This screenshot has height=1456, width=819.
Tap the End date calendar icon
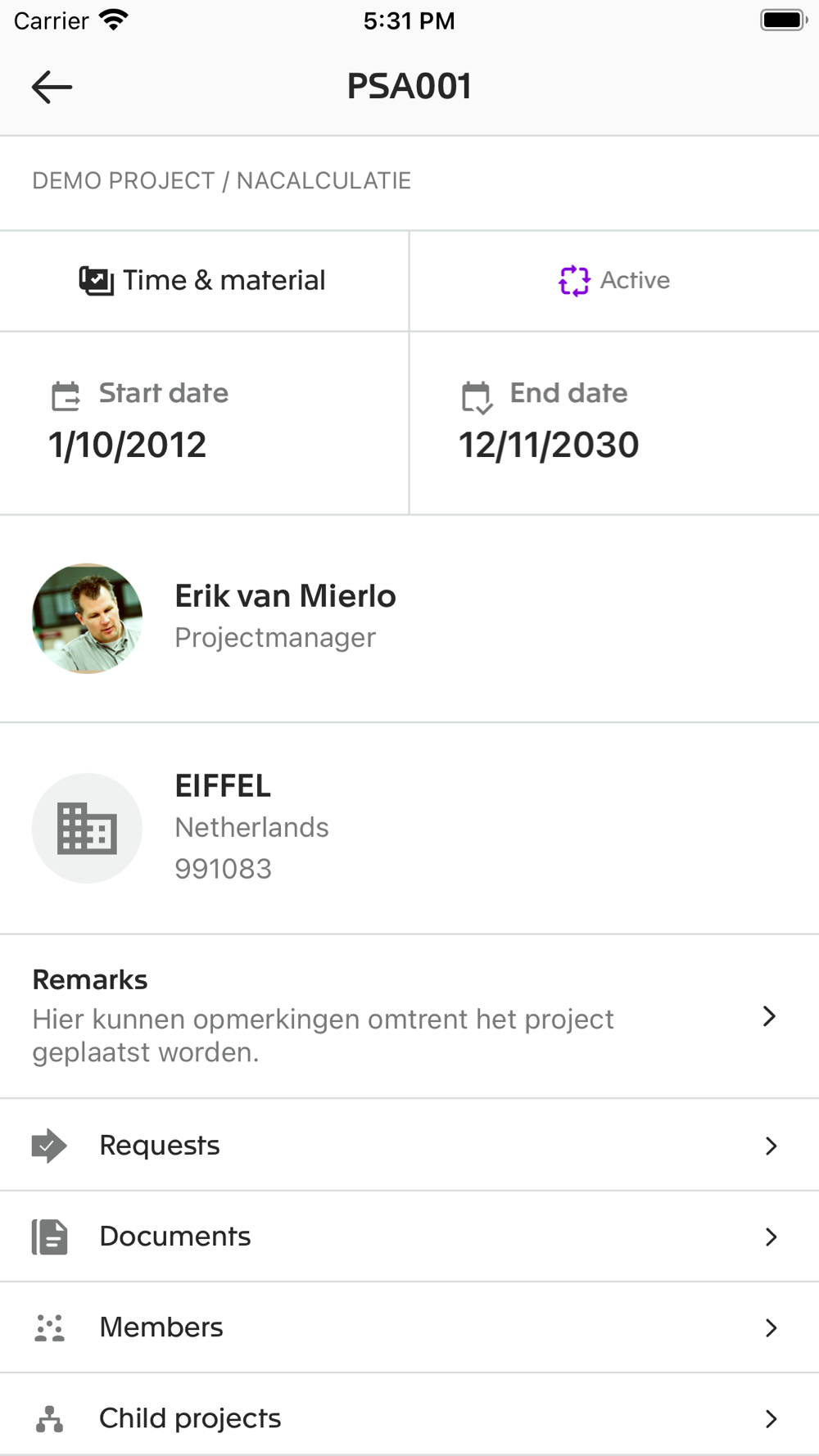pos(477,397)
